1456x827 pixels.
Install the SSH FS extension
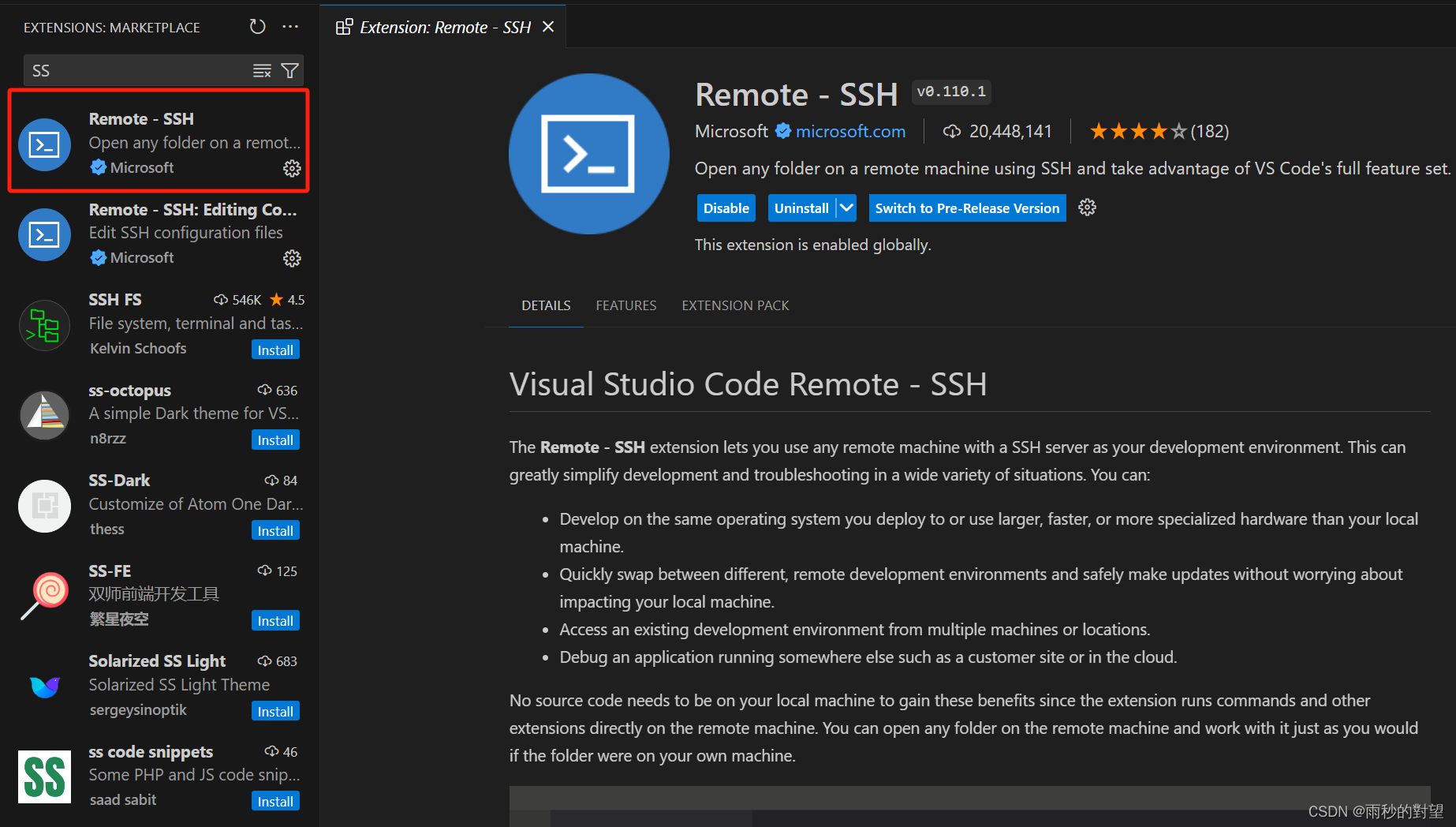coord(274,350)
